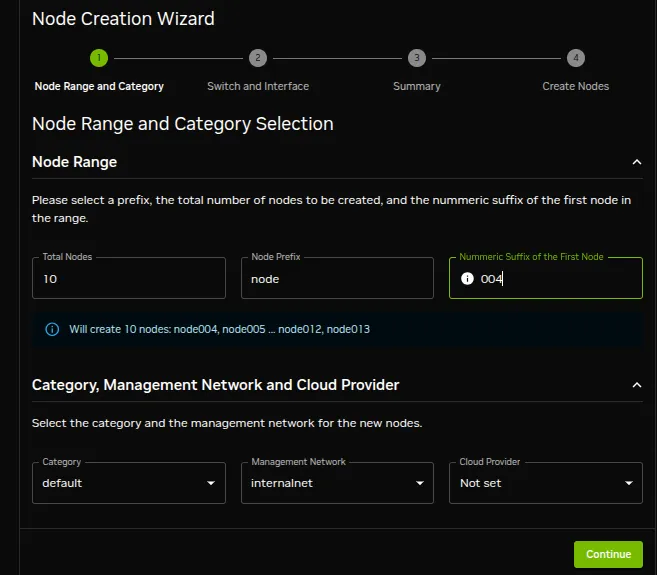Viewport: 657px width, 575px height.
Task: Click info icon beside 'Will create 10 nodes'
Action: pyautogui.click(x=52, y=329)
